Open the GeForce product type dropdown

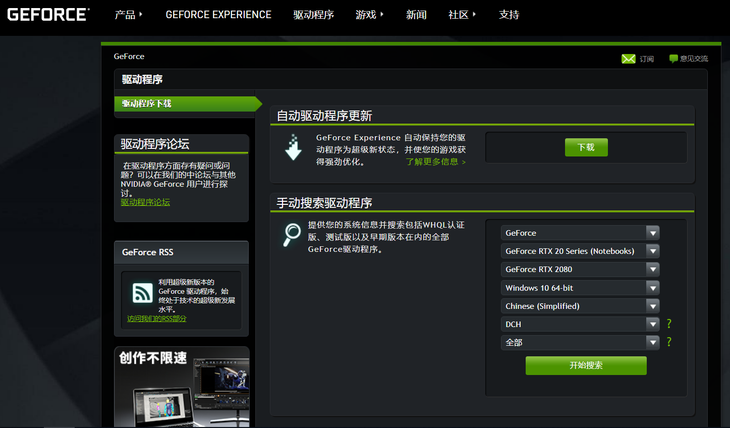tap(580, 233)
